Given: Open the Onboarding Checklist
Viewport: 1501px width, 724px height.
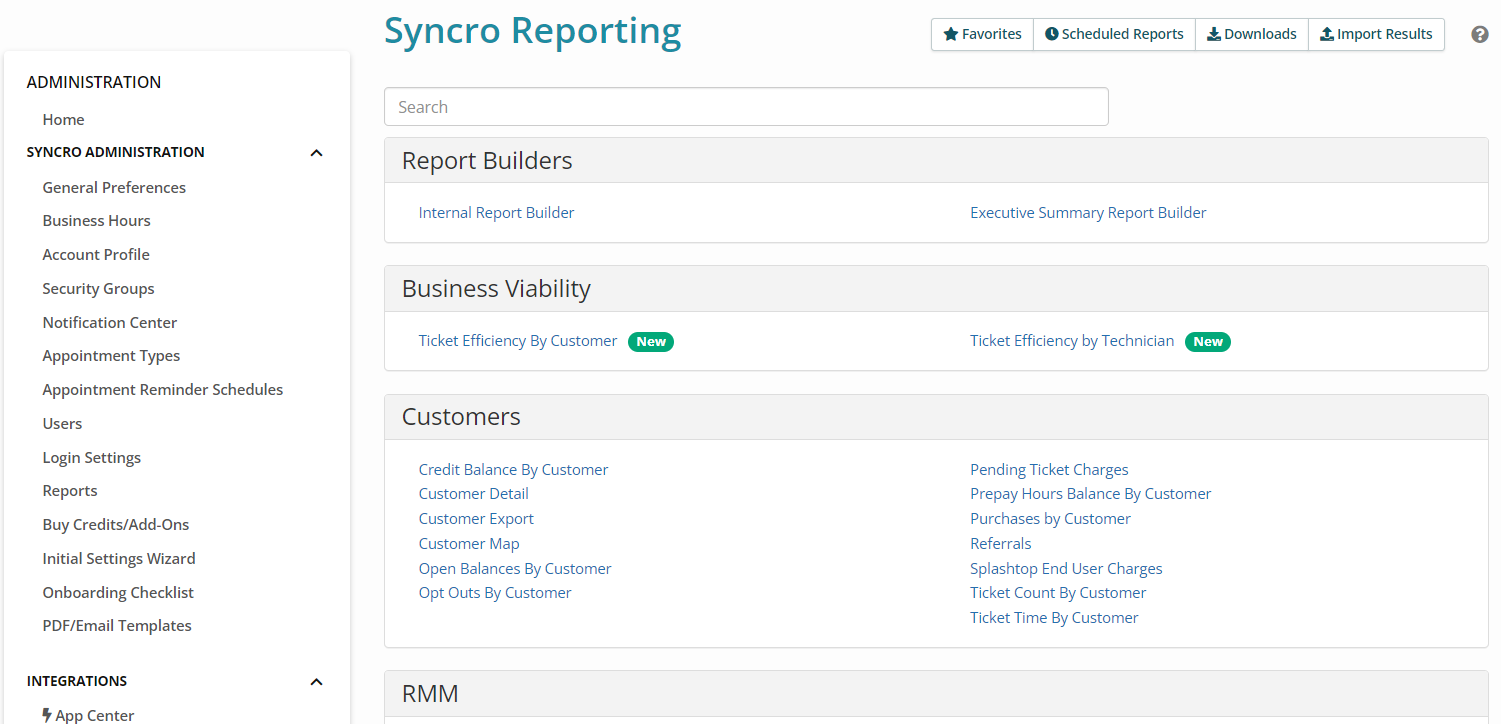Looking at the screenshot, I should 118,592.
